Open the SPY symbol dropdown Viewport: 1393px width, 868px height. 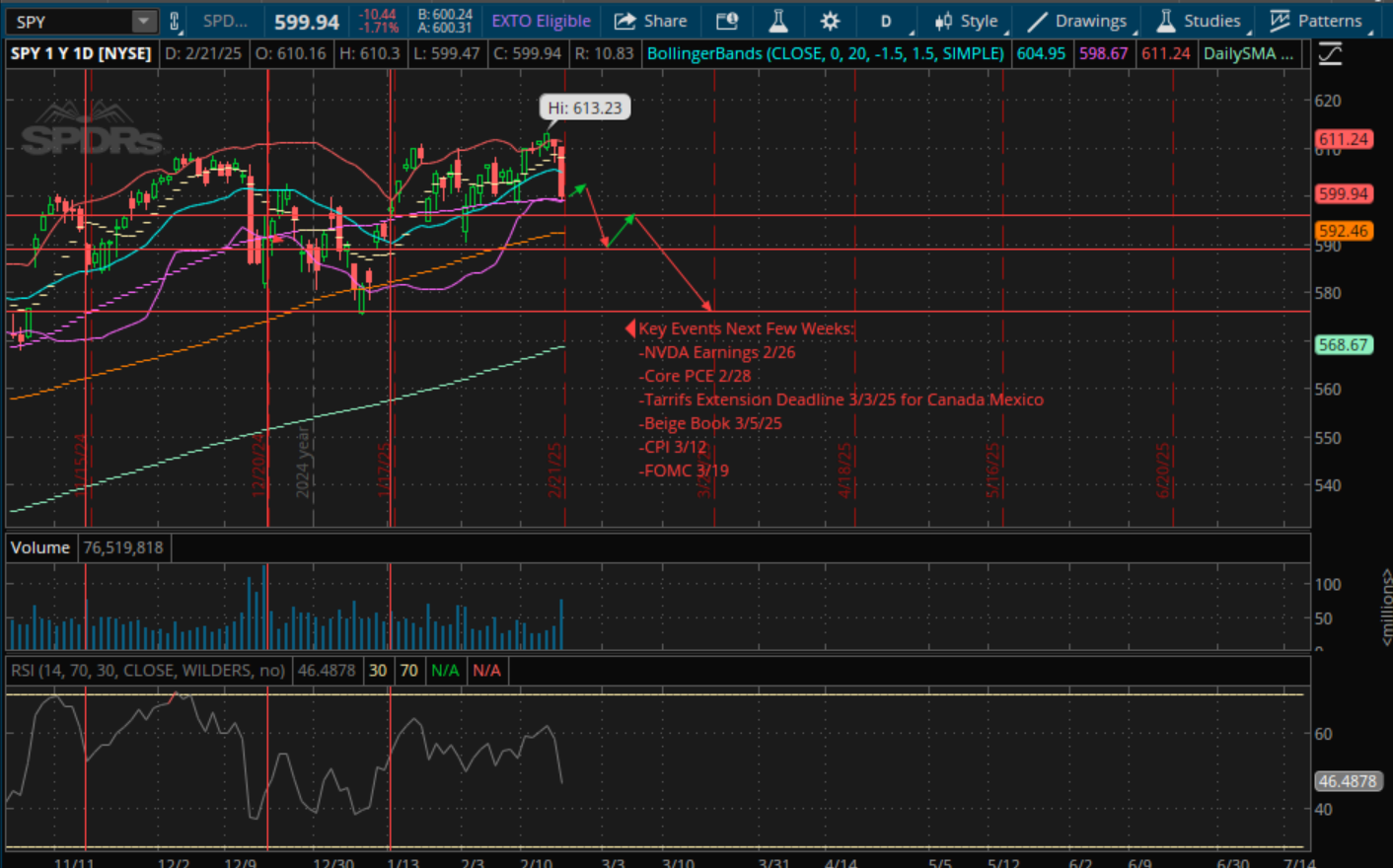click(143, 19)
